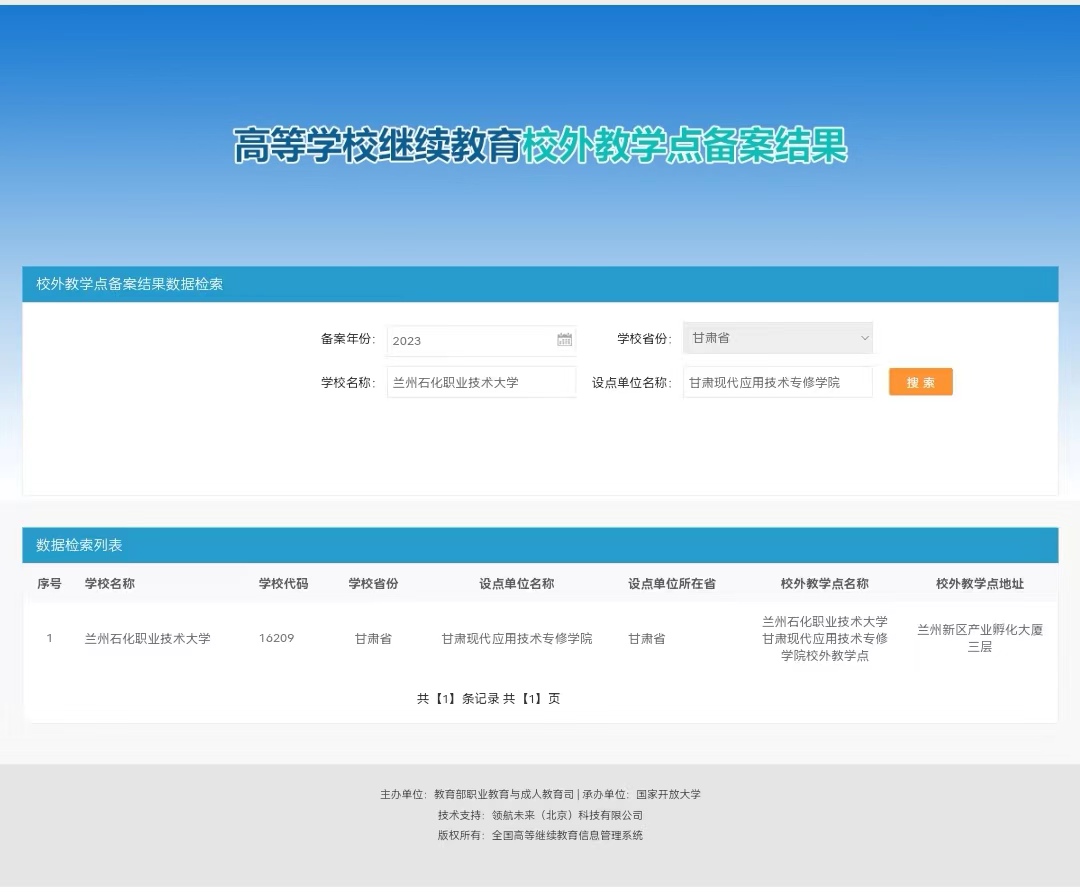Click the 序号 column header

[49, 583]
